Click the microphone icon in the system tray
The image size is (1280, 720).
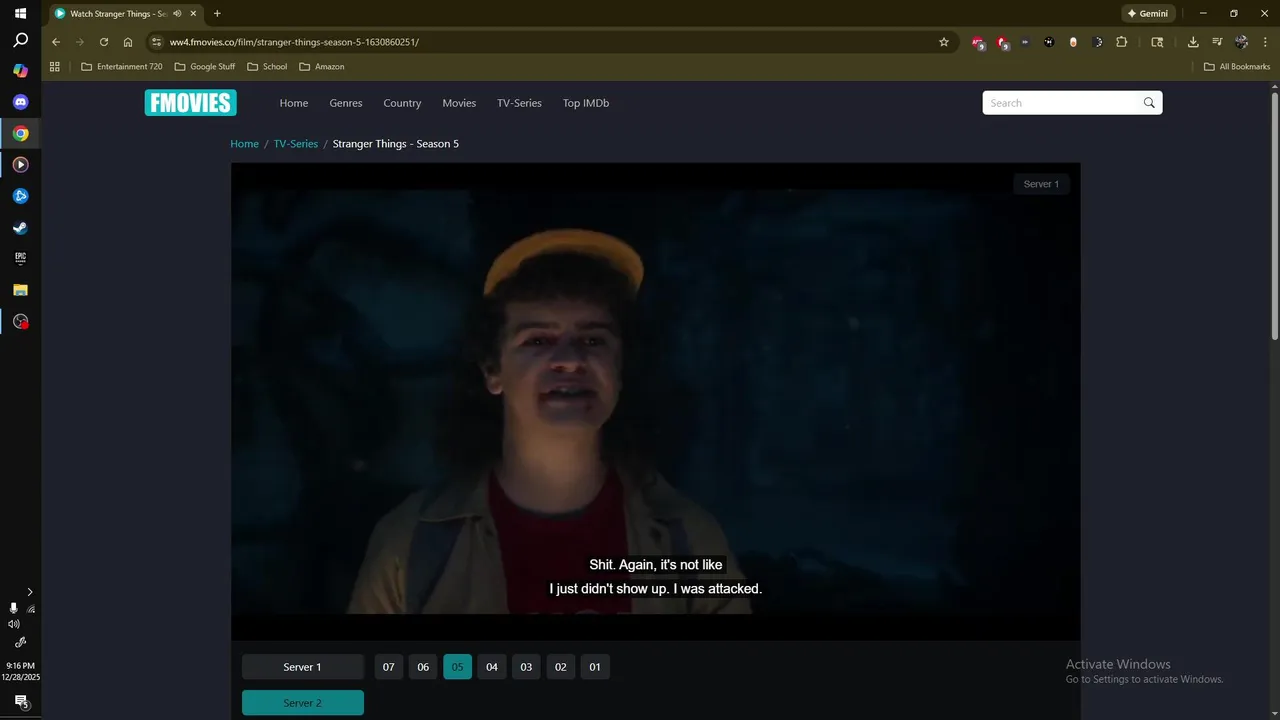(x=13, y=608)
